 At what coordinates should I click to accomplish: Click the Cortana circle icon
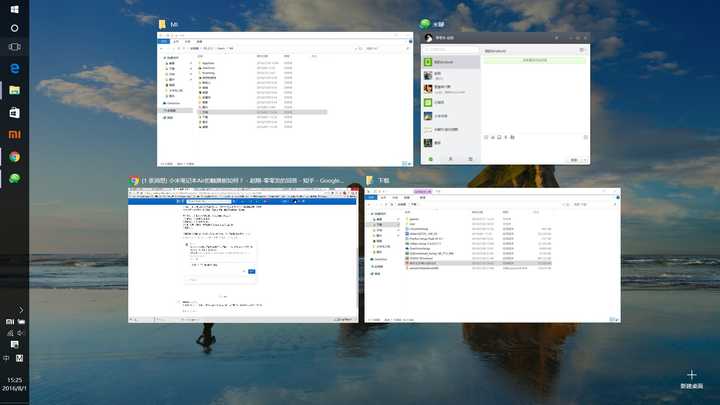[14, 28]
